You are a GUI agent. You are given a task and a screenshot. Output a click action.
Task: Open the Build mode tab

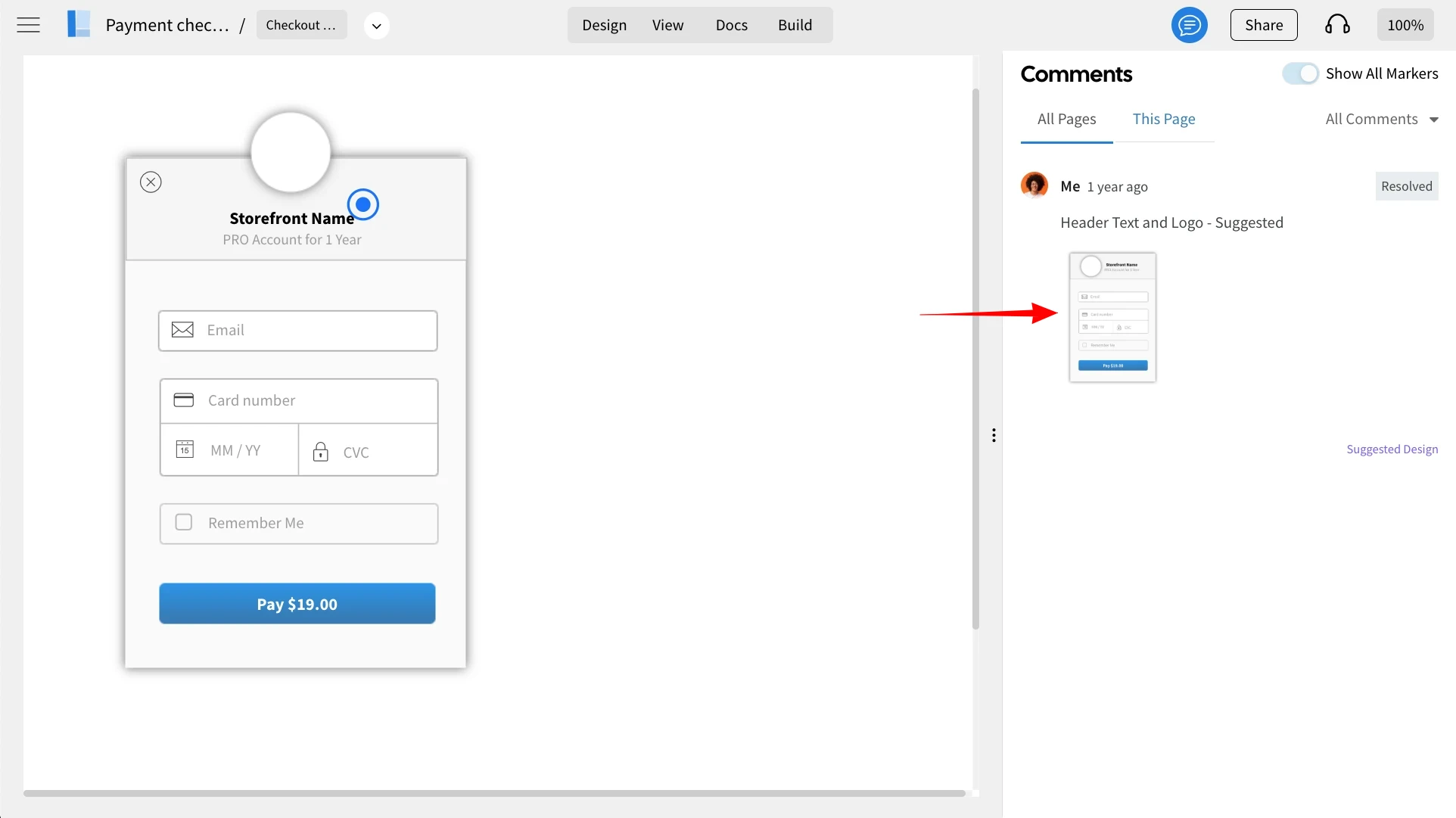pyautogui.click(x=795, y=25)
